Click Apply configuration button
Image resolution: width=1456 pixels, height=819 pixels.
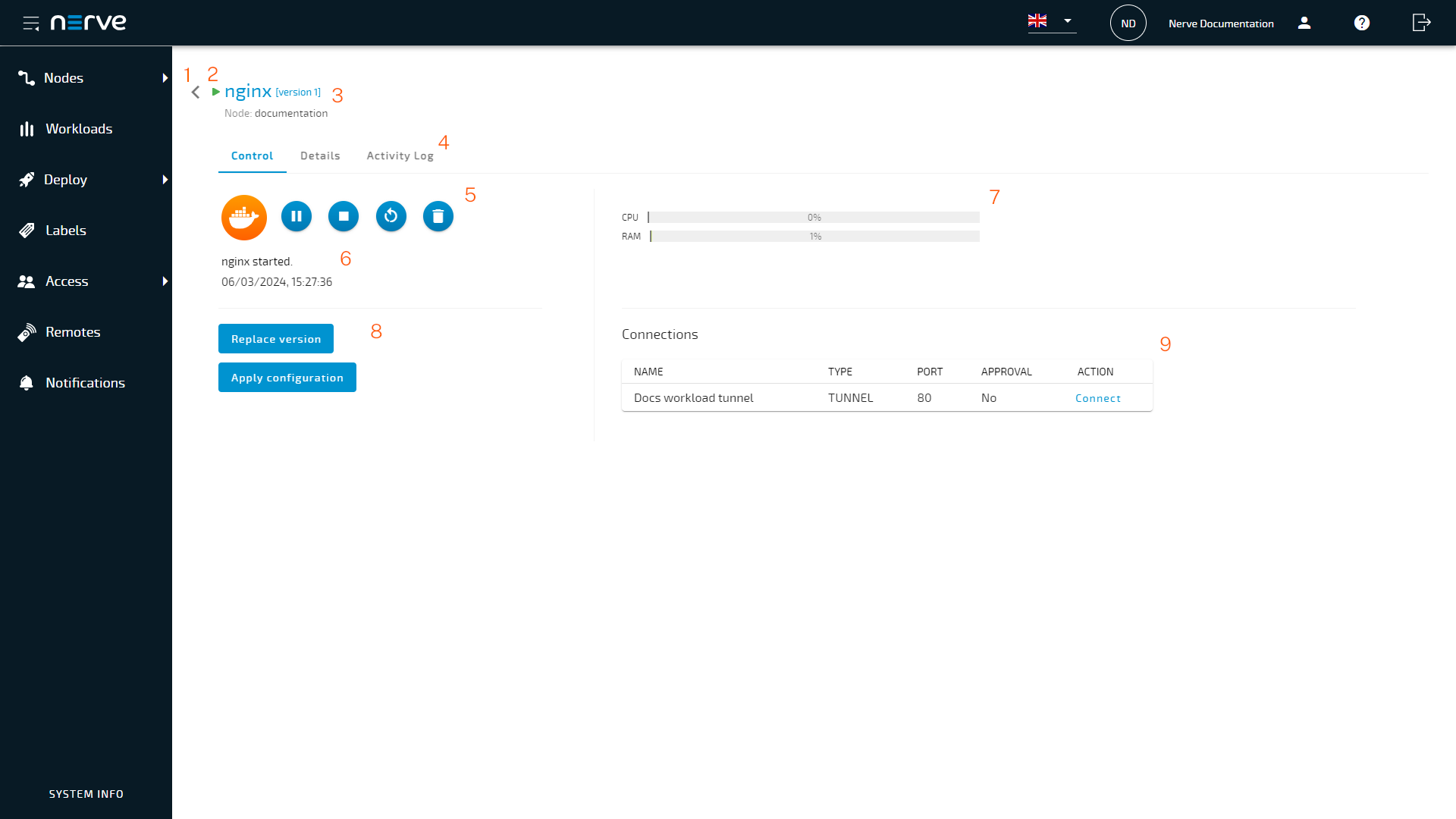pos(287,377)
